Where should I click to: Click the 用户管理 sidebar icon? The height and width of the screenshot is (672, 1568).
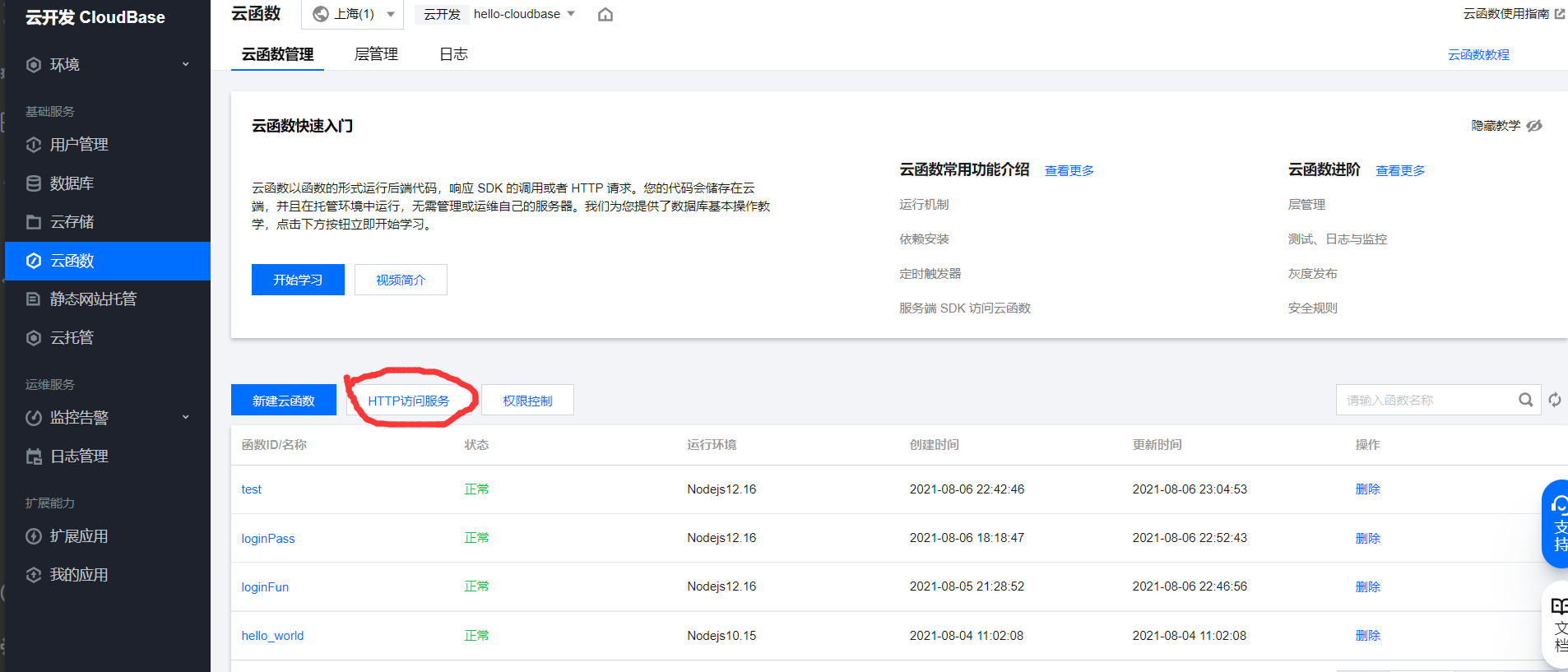click(34, 145)
